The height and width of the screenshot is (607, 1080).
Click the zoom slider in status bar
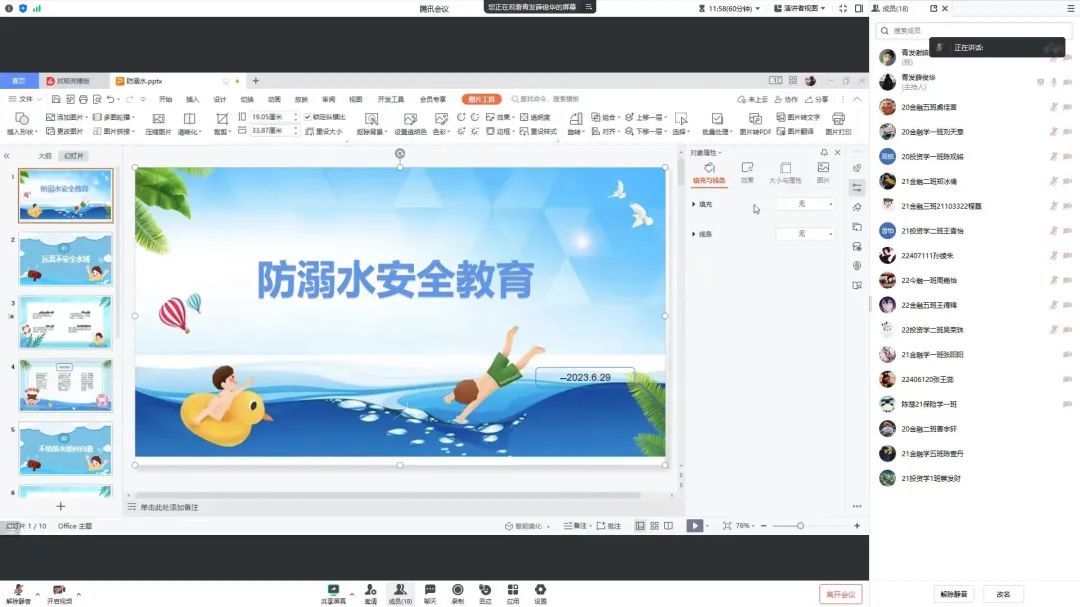(x=800, y=525)
